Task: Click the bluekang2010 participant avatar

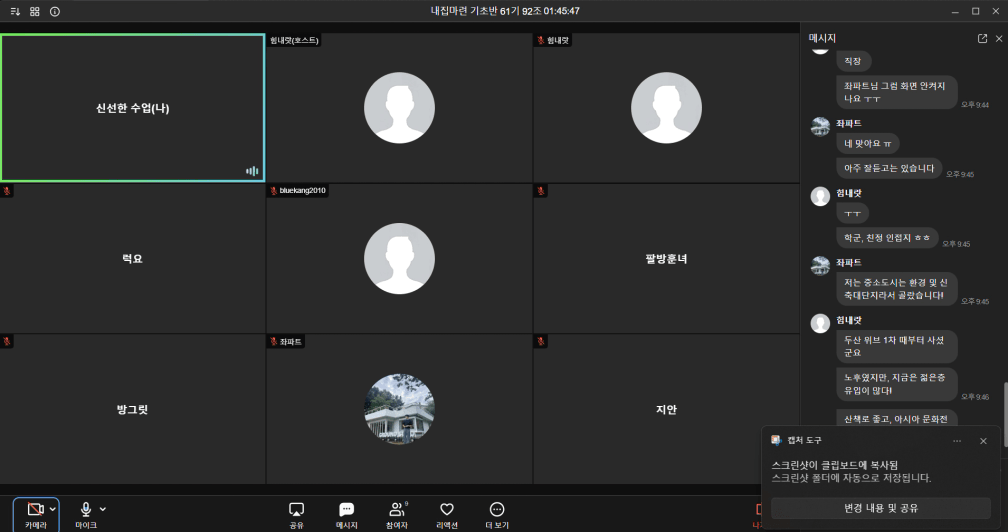Action: point(399,258)
